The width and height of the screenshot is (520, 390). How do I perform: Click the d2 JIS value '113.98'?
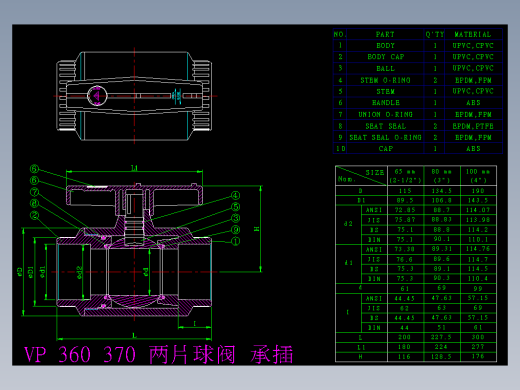pos(478,220)
